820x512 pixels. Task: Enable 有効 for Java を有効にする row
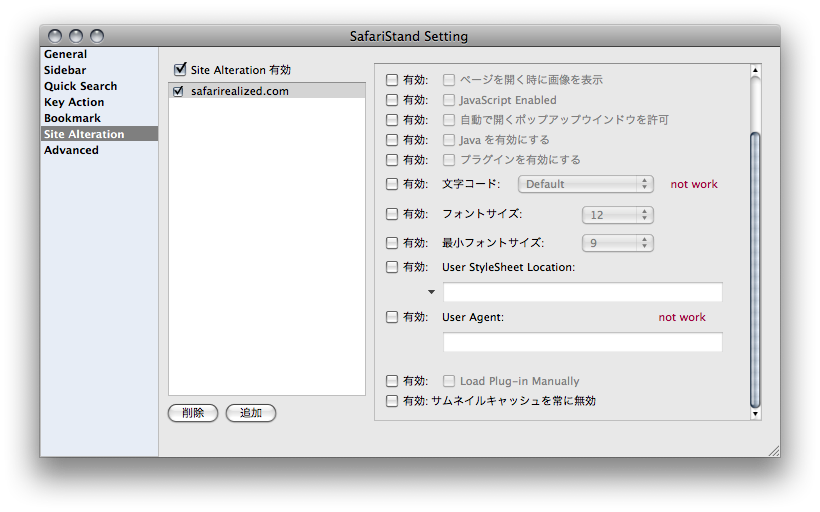click(392, 140)
